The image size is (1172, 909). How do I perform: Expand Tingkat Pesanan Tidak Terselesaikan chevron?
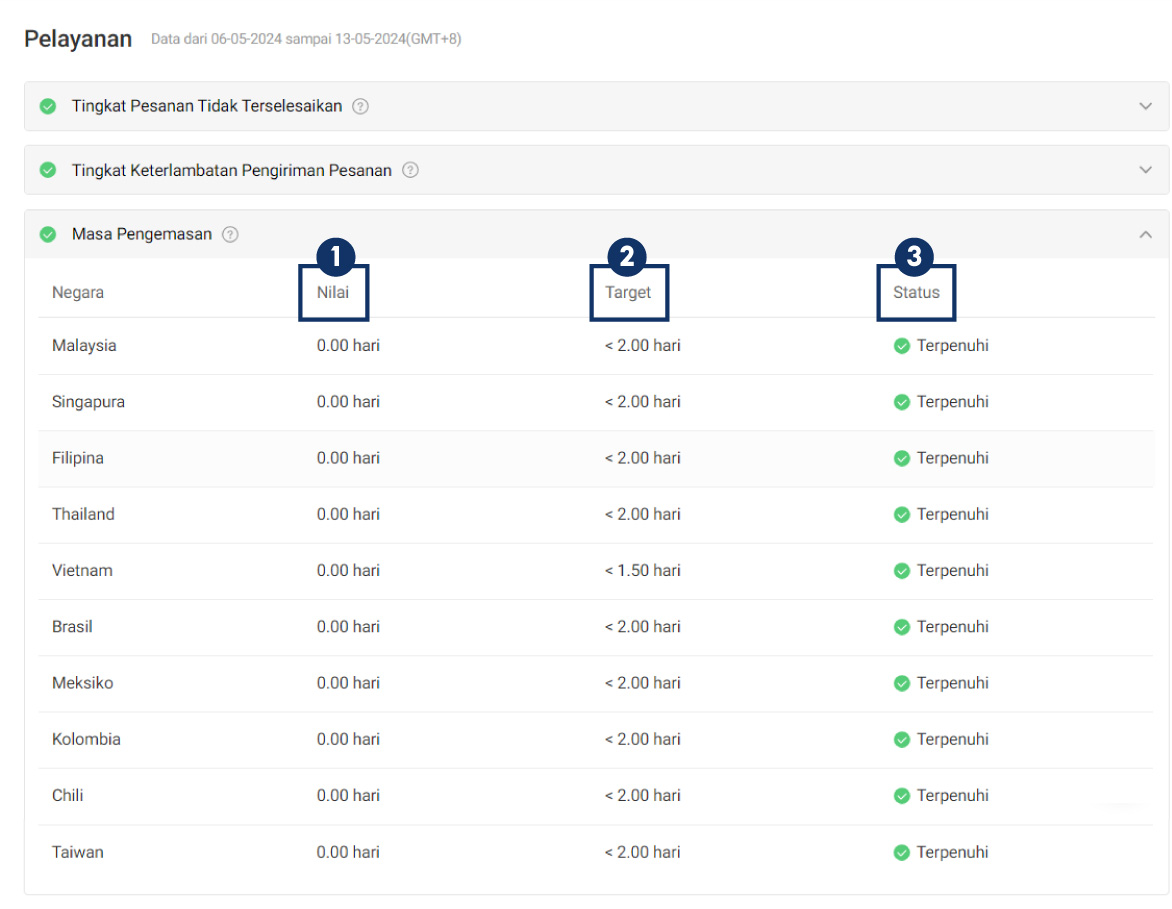tap(1145, 106)
